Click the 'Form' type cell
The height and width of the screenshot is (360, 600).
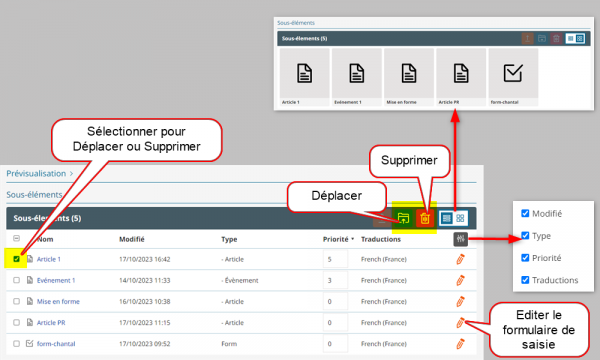click(229, 344)
